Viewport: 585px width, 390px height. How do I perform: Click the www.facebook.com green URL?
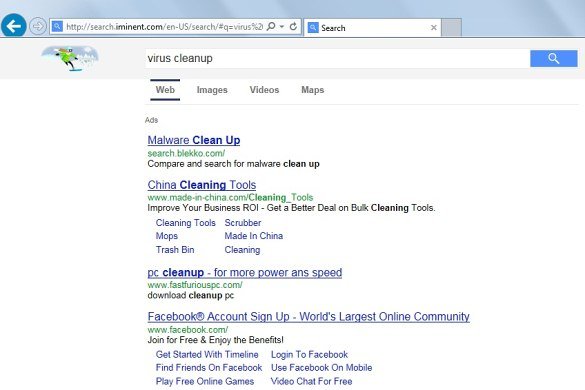coord(188,330)
